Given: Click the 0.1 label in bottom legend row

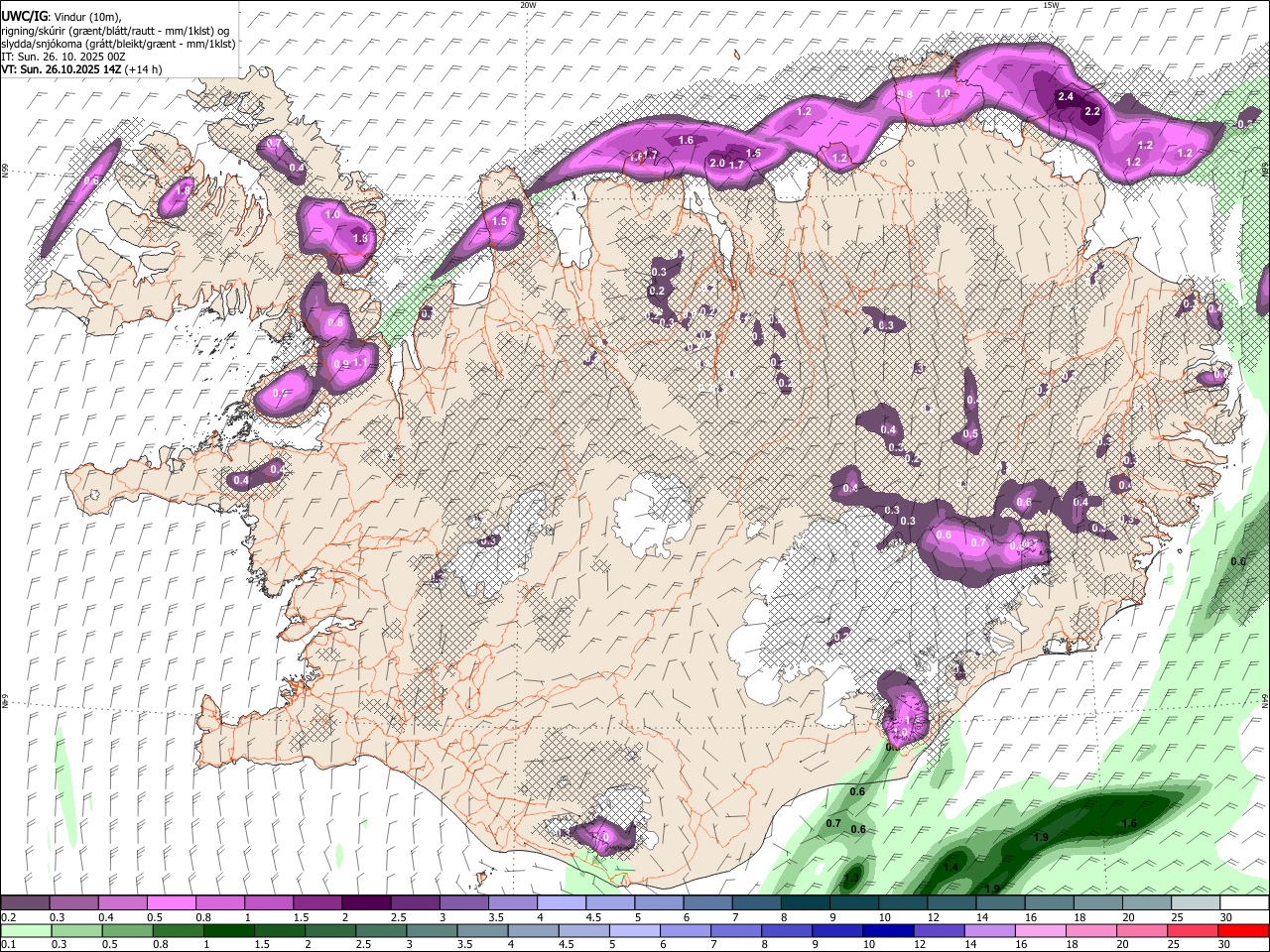Looking at the screenshot, I should 9,944.
